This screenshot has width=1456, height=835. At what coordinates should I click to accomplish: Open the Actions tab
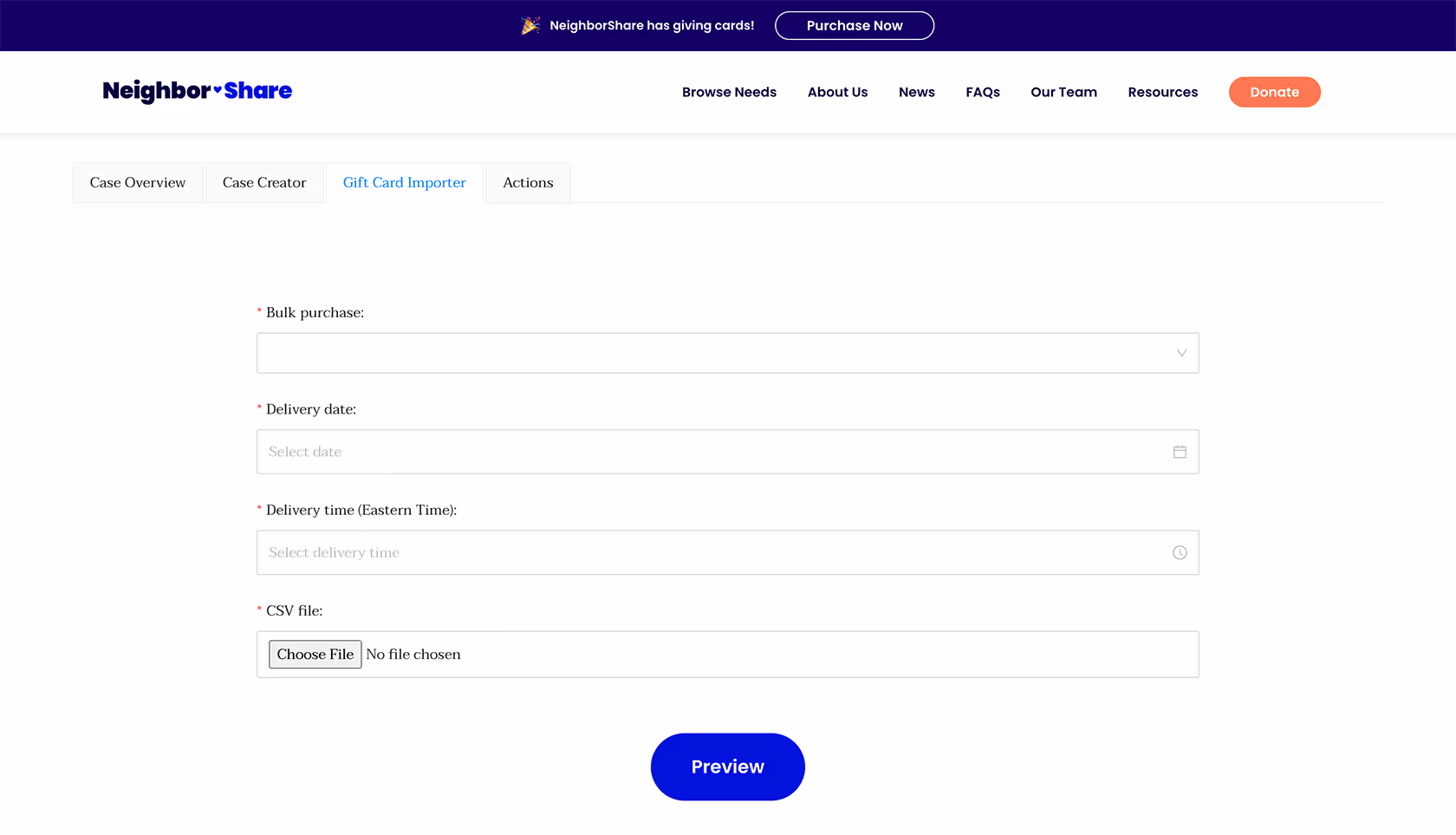click(x=527, y=182)
